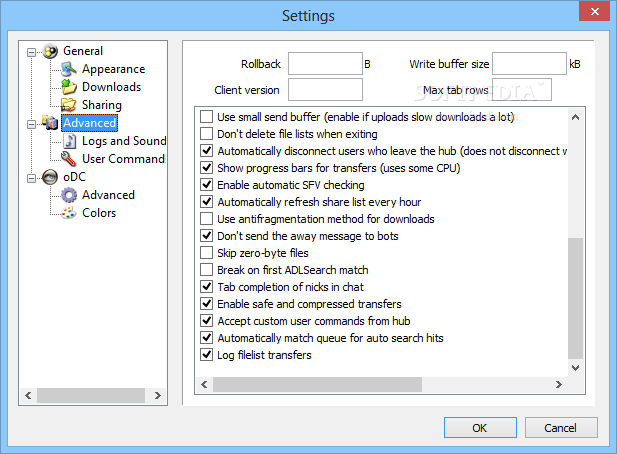Image resolution: width=617 pixels, height=454 pixels.
Task: Click options list scroll left arrow
Action: [x=204, y=384]
